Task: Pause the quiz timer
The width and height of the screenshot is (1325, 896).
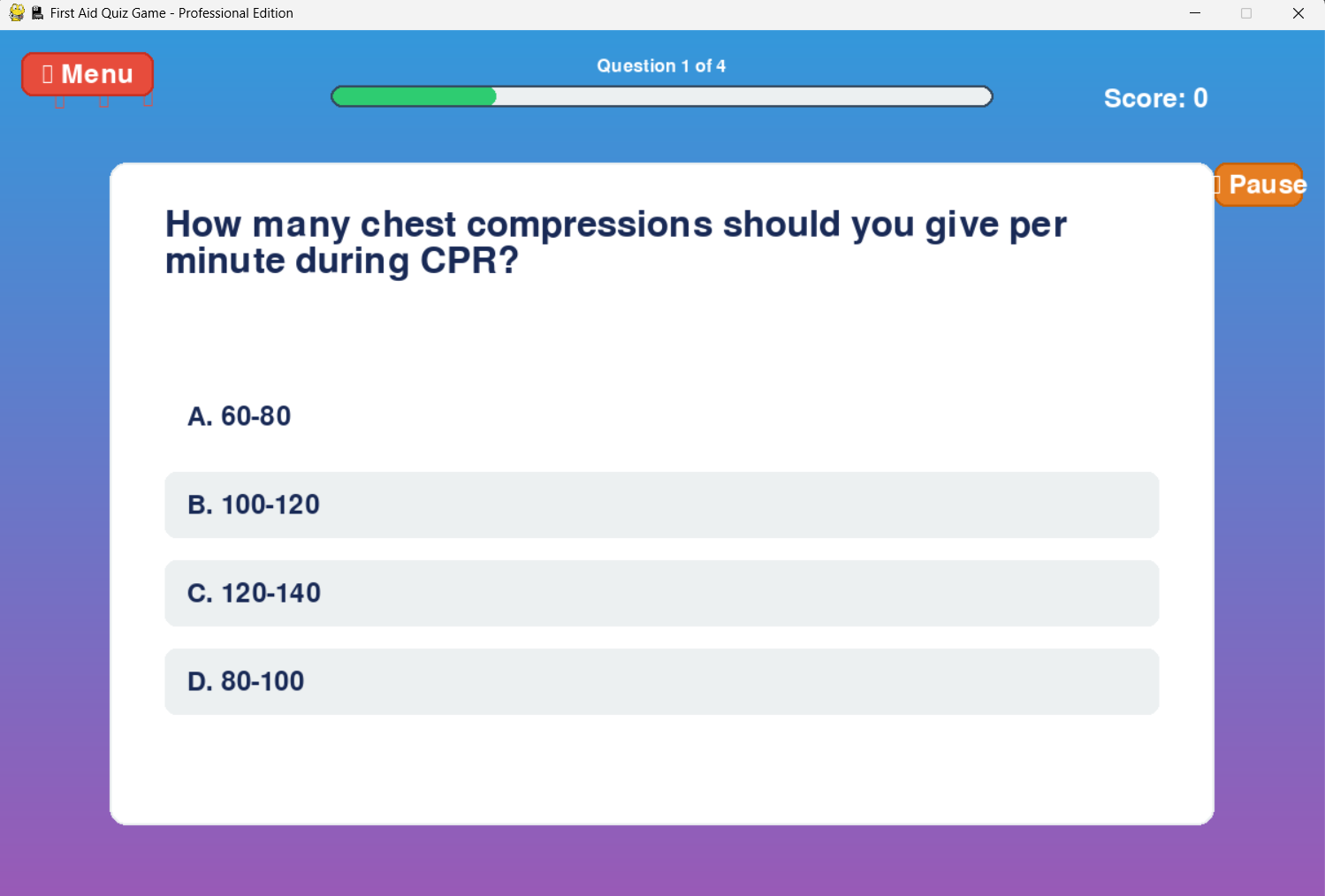Action: click(x=1259, y=184)
